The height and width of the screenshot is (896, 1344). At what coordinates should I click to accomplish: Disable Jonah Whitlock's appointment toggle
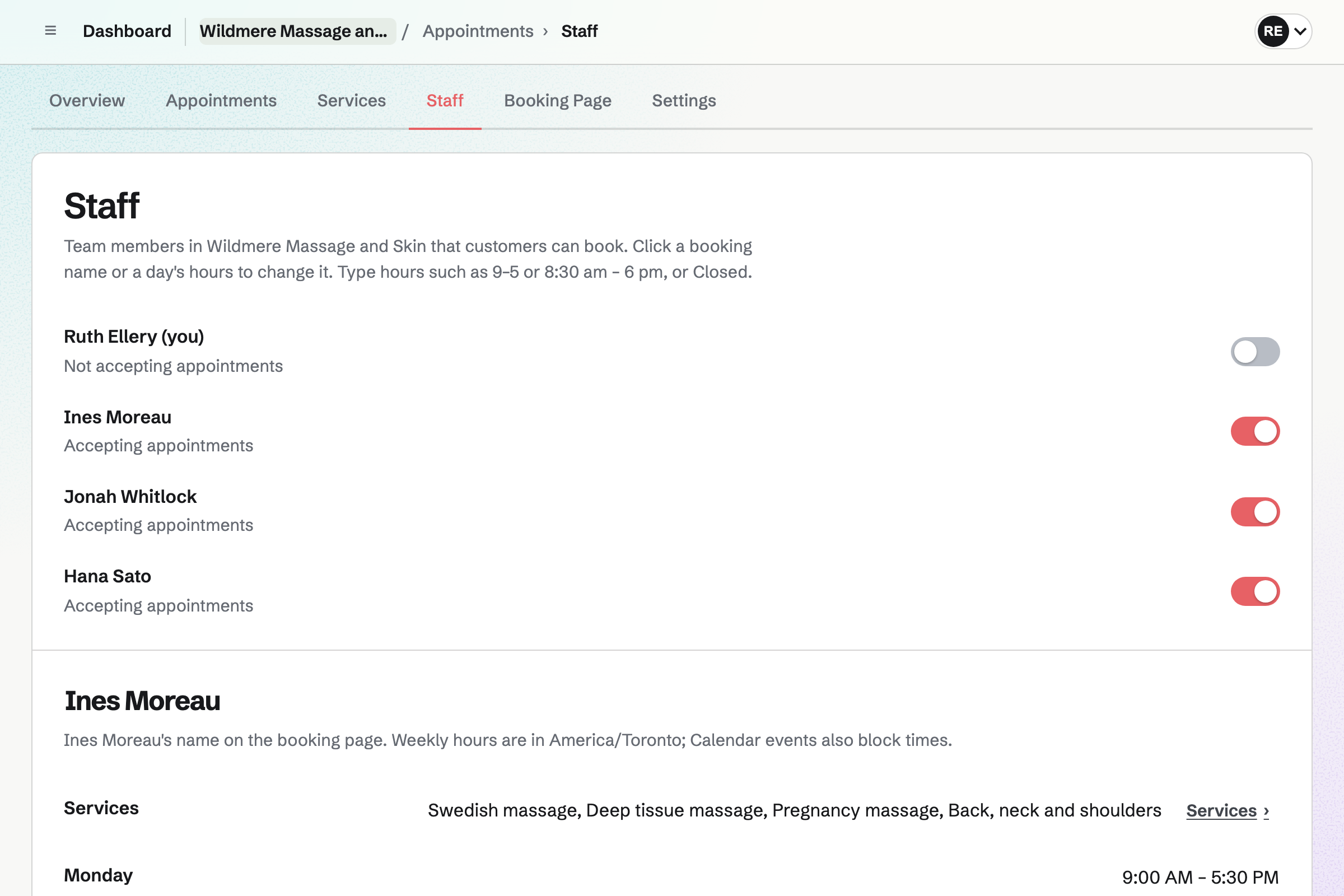point(1255,511)
